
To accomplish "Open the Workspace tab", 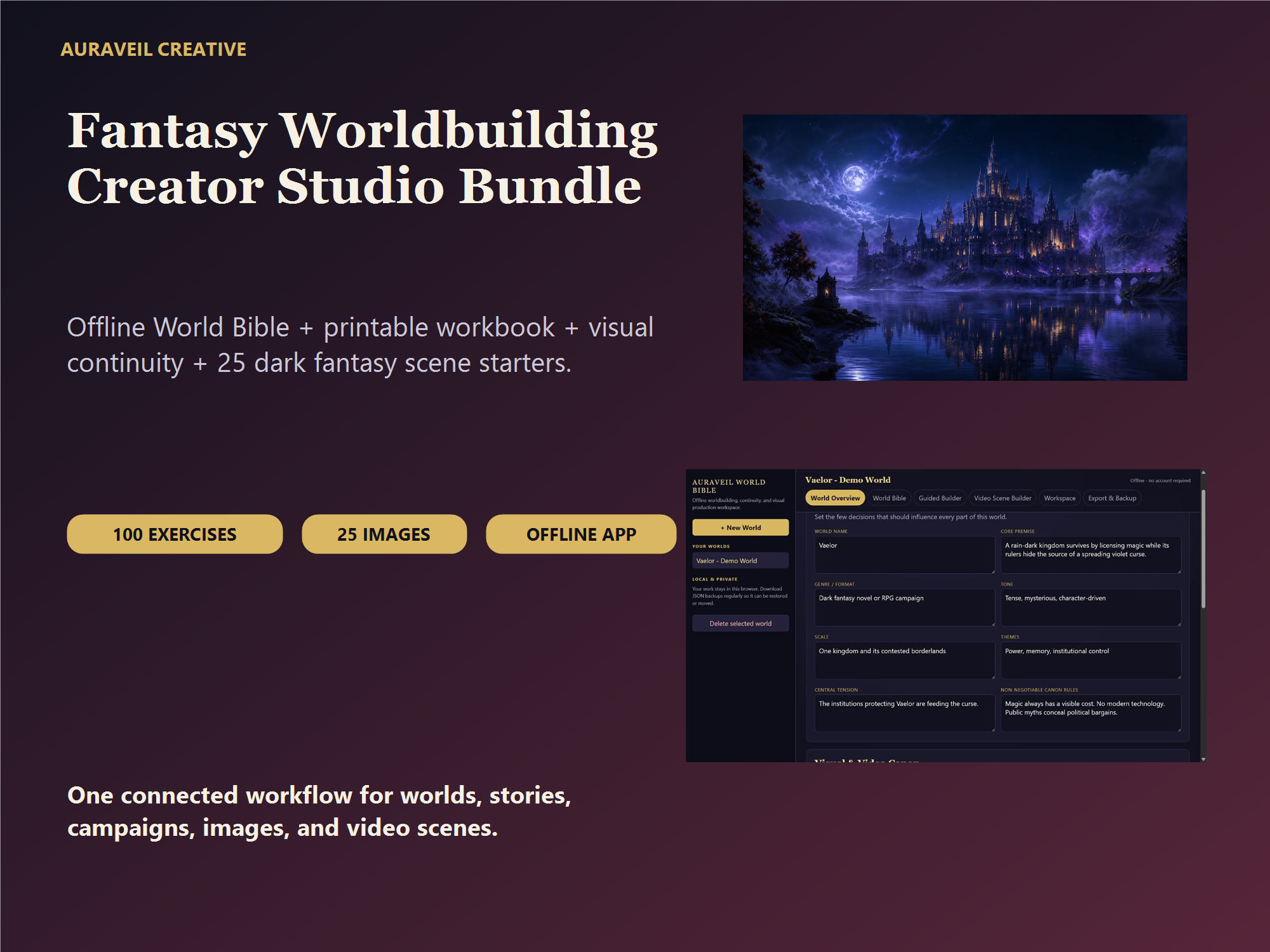I will pyautogui.click(x=1060, y=498).
